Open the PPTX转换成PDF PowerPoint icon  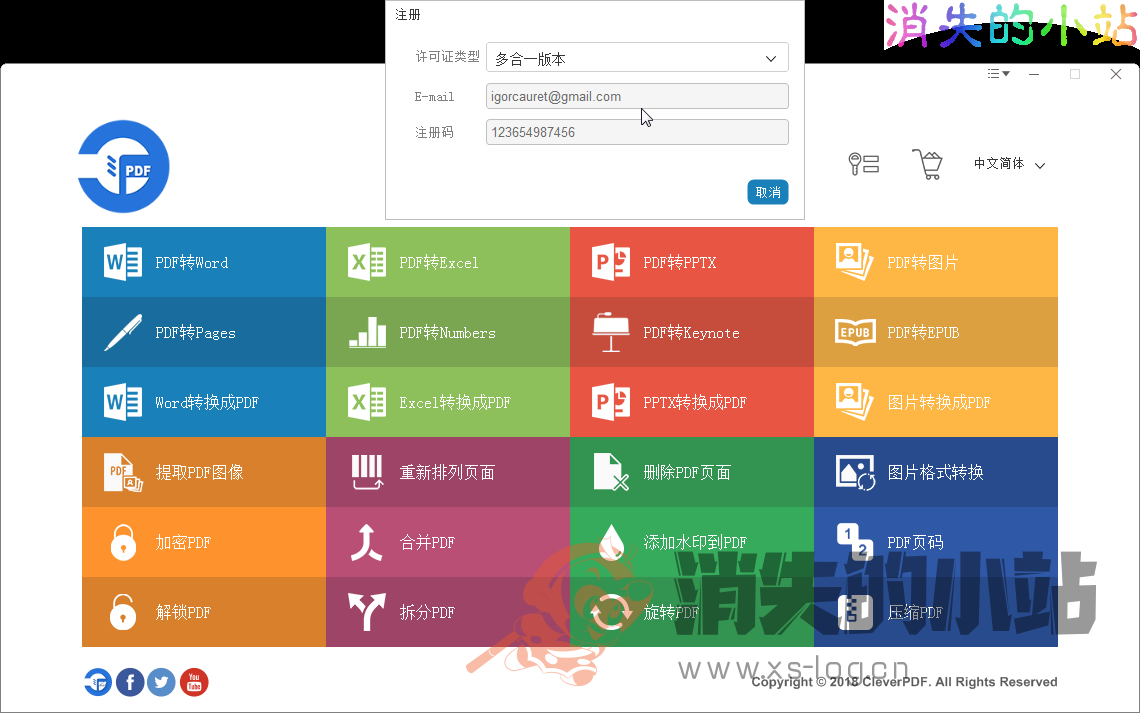coord(611,402)
